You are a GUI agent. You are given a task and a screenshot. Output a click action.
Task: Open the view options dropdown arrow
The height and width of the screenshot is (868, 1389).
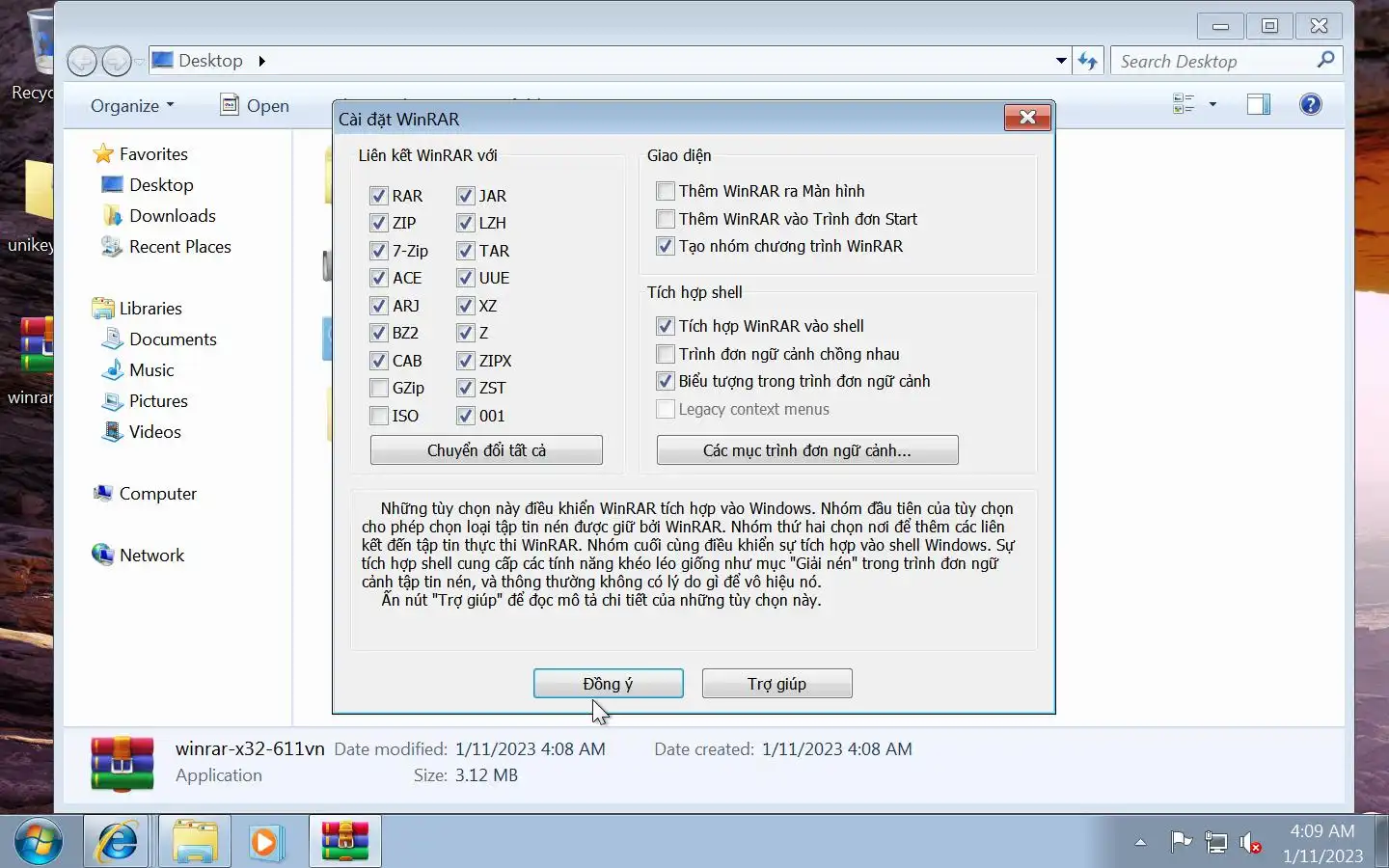1212,104
